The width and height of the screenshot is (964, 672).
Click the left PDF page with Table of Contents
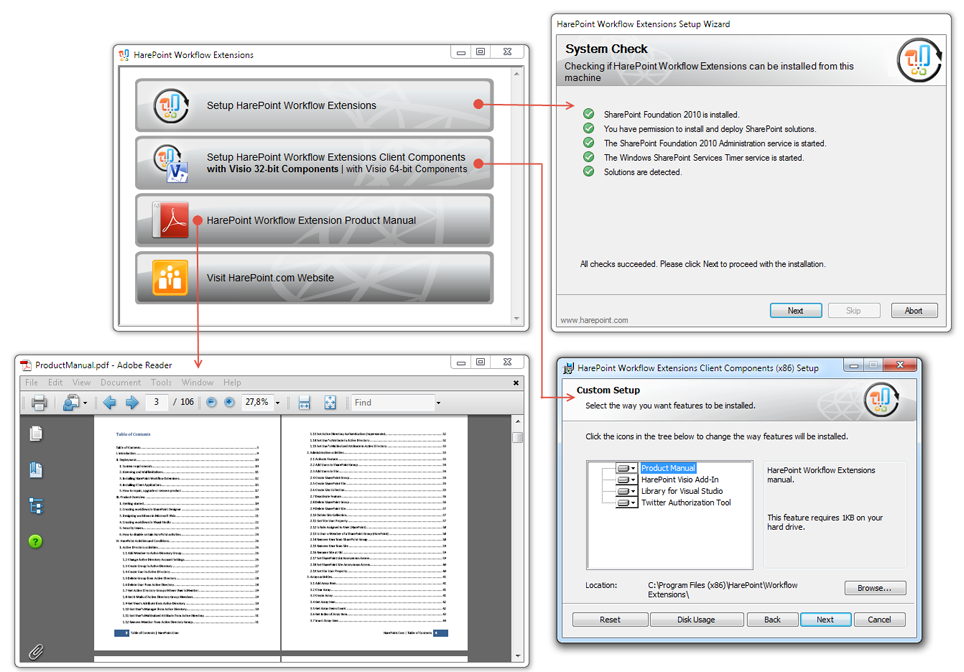(187, 533)
